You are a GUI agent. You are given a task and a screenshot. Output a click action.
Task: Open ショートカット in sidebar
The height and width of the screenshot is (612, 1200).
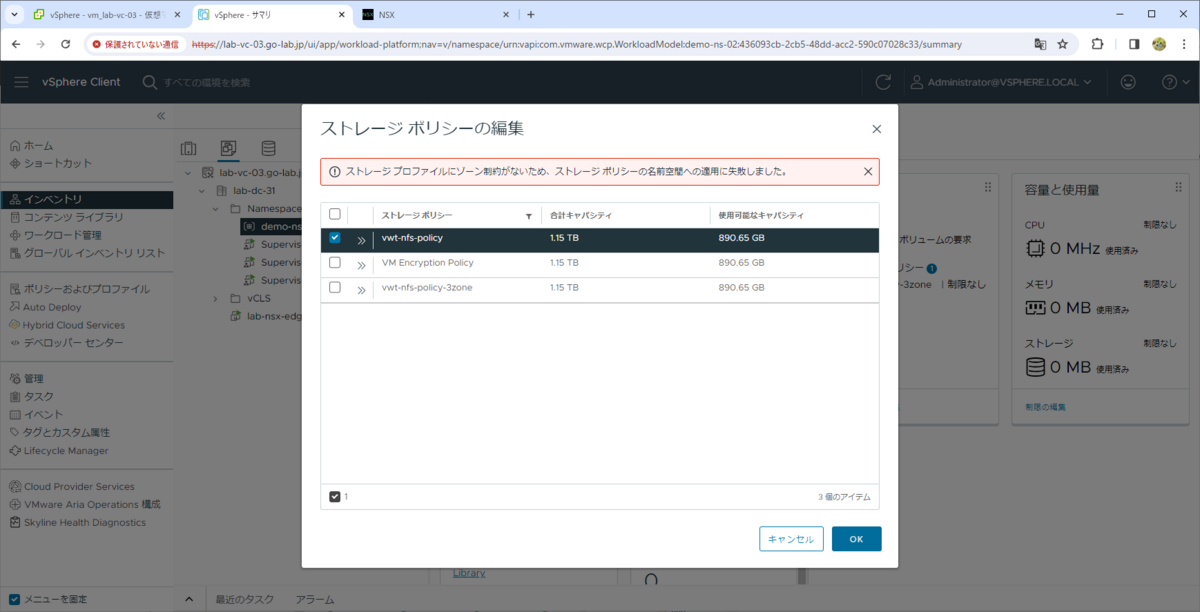(x=50, y=163)
